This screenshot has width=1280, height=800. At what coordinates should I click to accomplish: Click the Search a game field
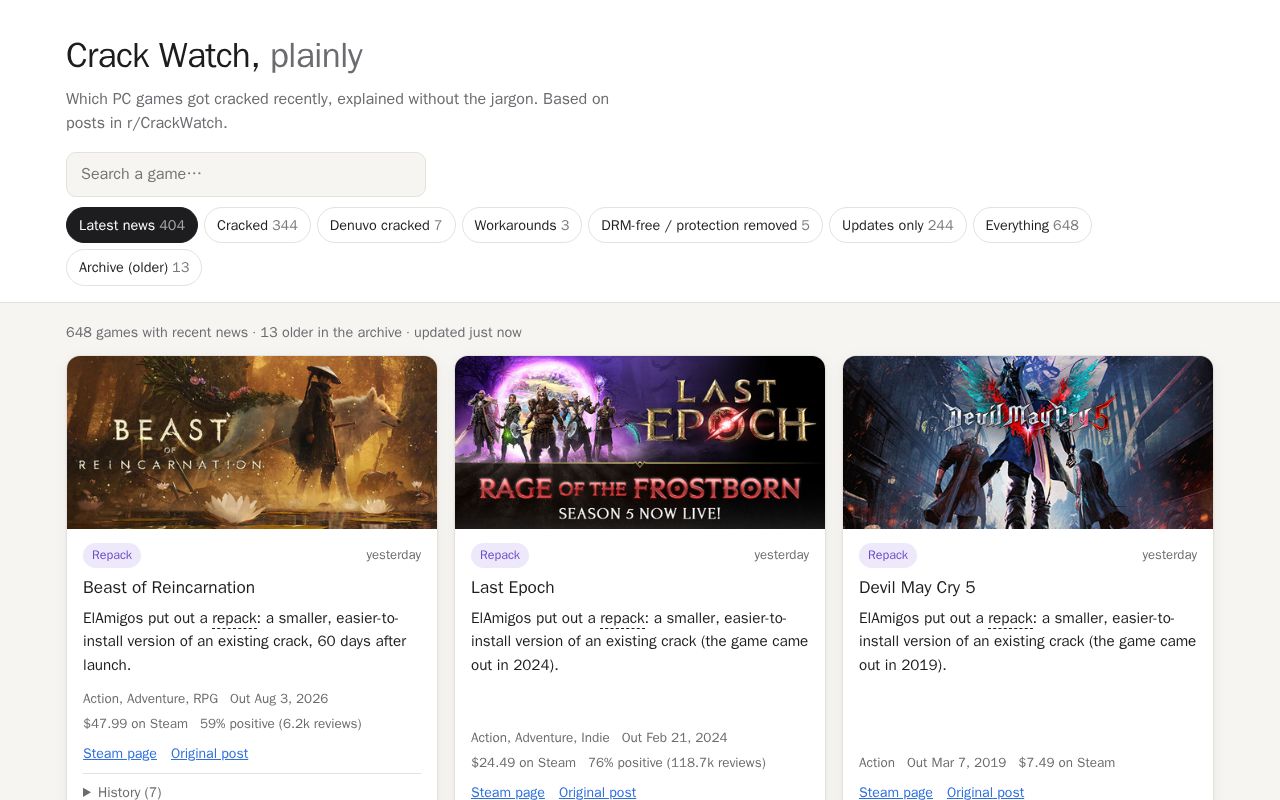pyautogui.click(x=246, y=174)
